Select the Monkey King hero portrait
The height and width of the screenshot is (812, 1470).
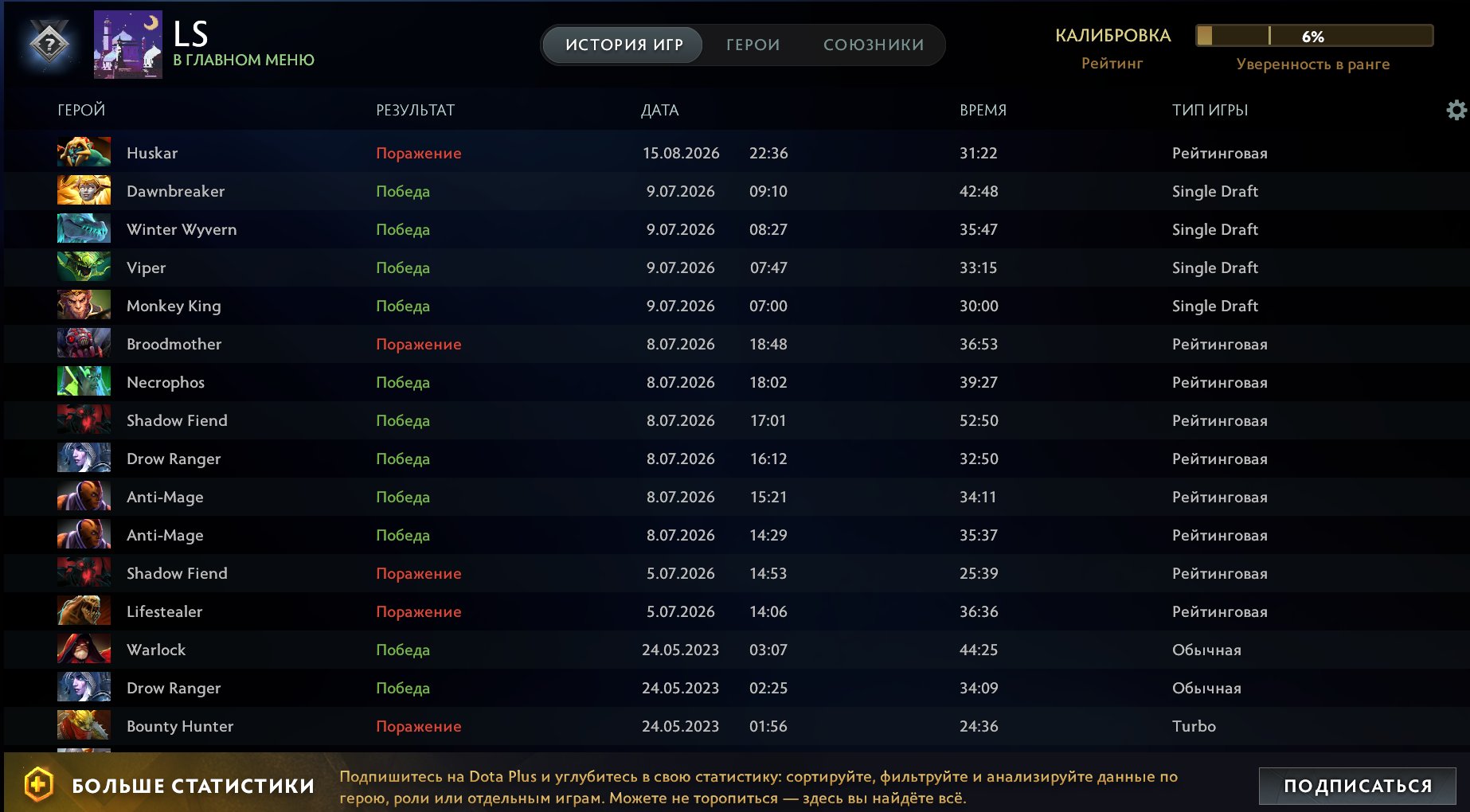click(84, 305)
